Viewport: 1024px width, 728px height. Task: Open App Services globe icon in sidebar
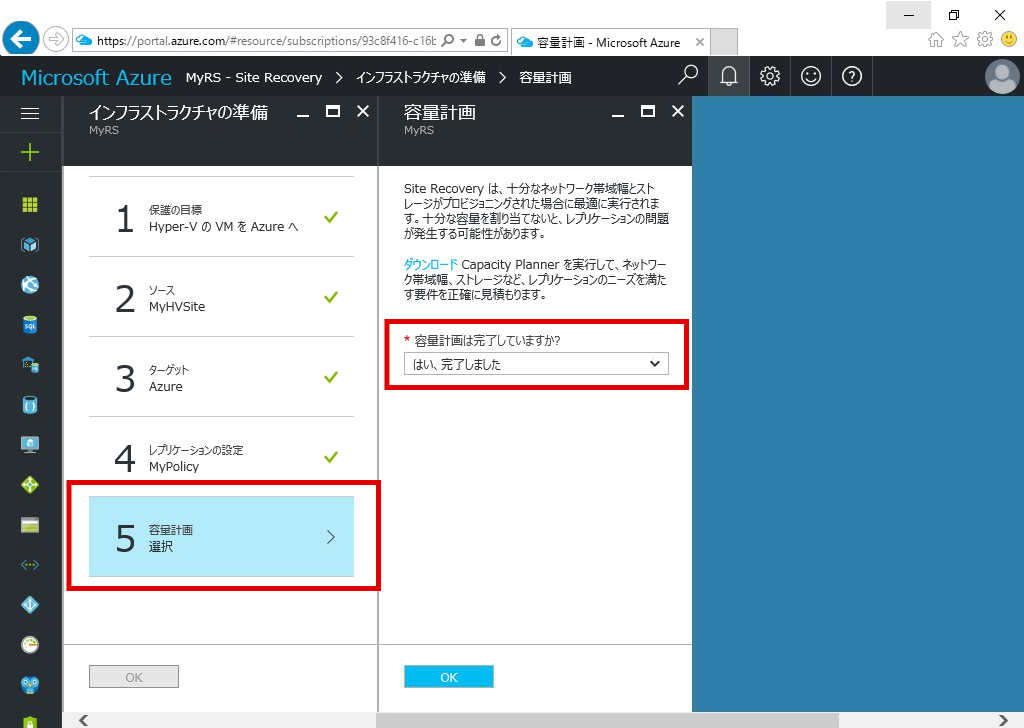[30, 285]
